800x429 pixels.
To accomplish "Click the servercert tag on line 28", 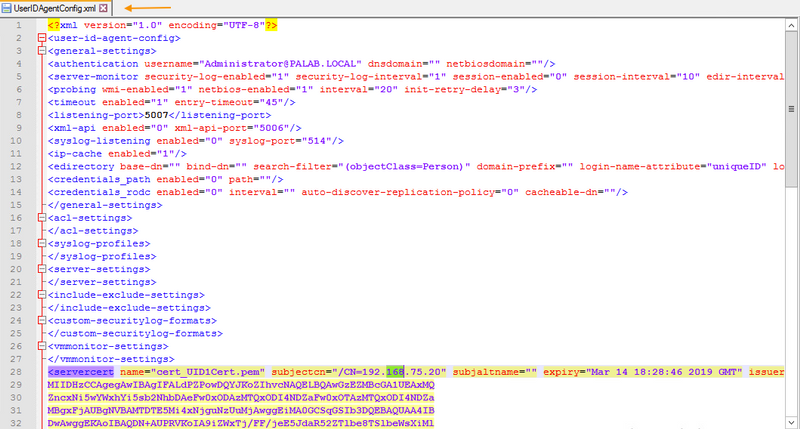I will click(x=81, y=372).
